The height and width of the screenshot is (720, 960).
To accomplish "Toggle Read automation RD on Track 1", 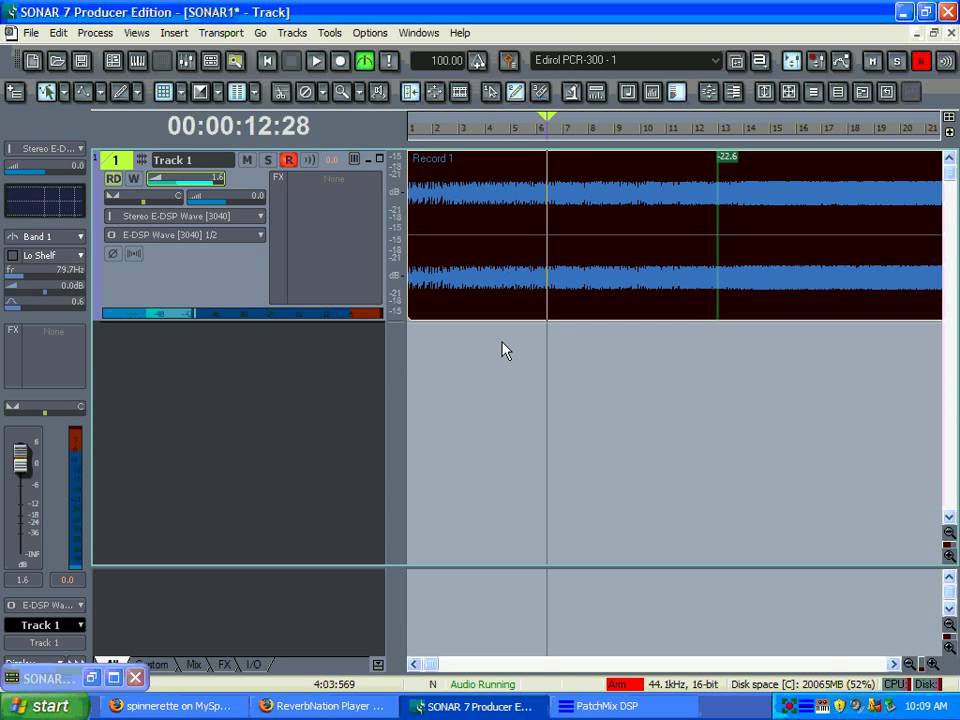I will [x=113, y=178].
